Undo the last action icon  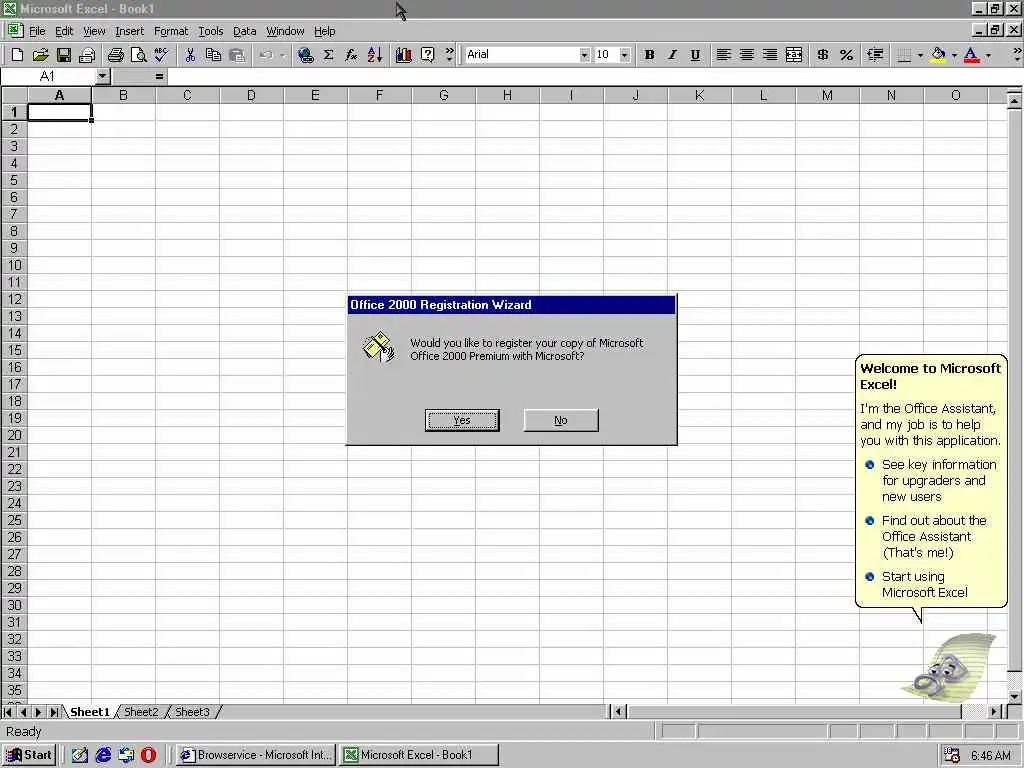coord(266,56)
